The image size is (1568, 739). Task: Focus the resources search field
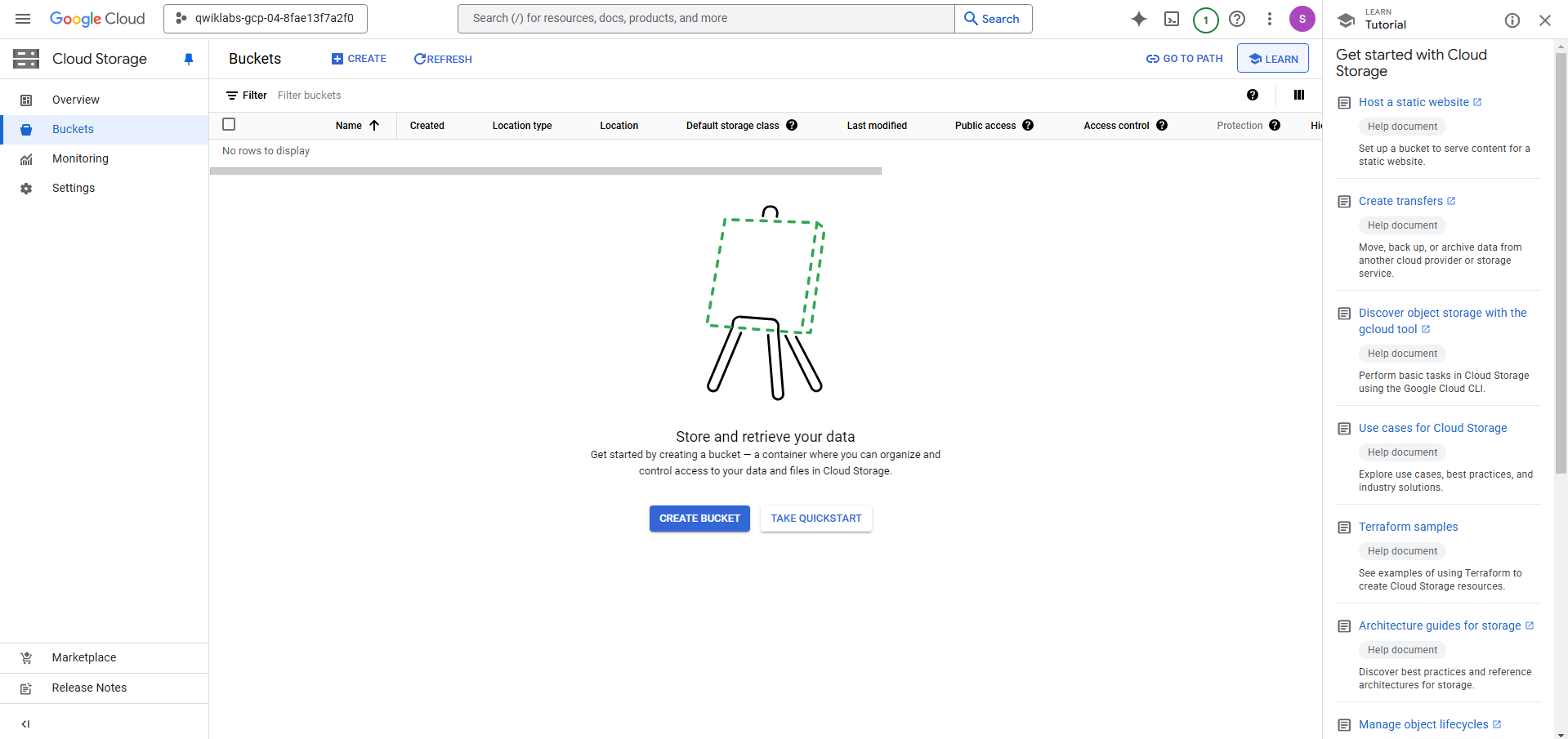point(706,19)
